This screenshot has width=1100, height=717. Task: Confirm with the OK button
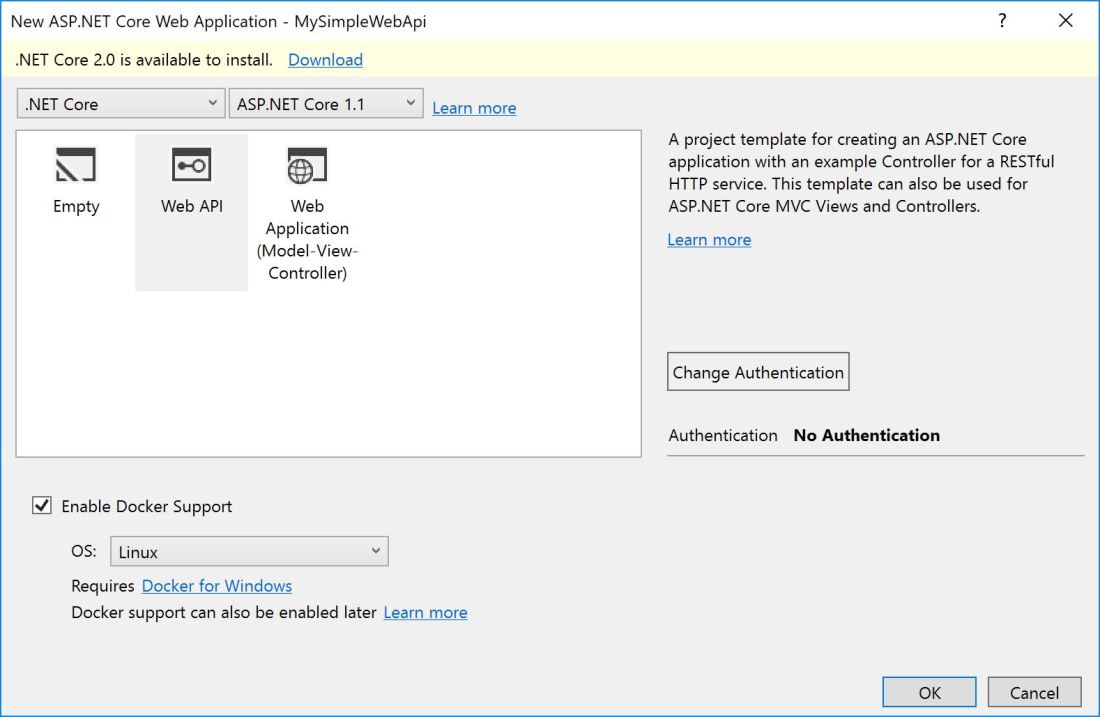(x=929, y=692)
